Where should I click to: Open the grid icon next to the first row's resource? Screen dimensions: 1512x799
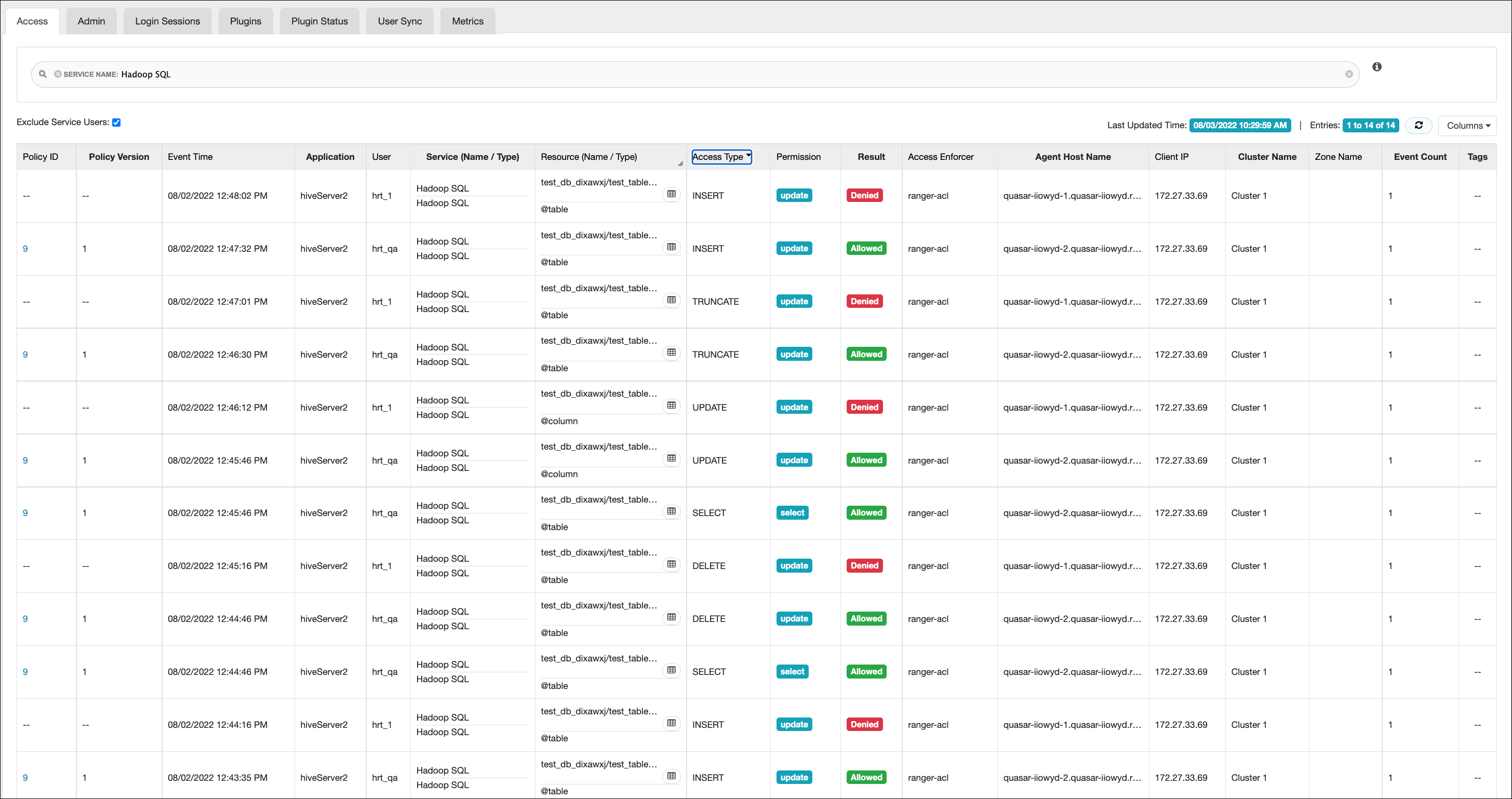coord(672,194)
